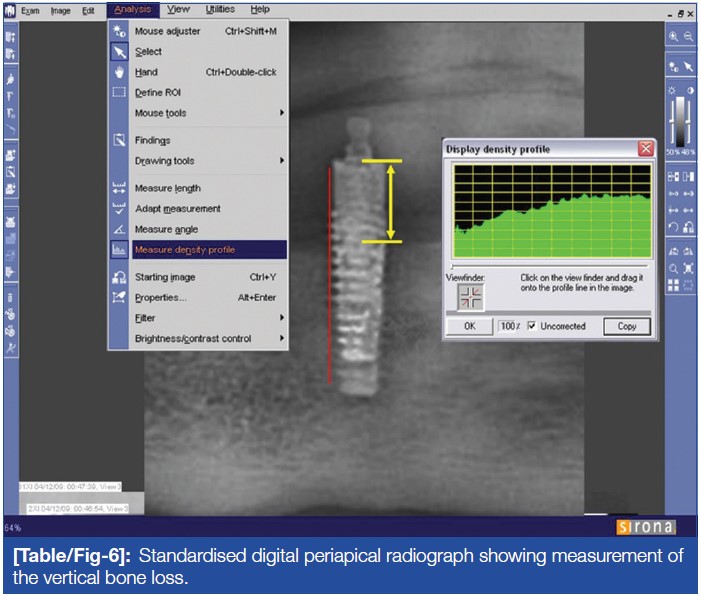Click the Measure length ruler icon
The image size is (701, 596).
(119, 188)
